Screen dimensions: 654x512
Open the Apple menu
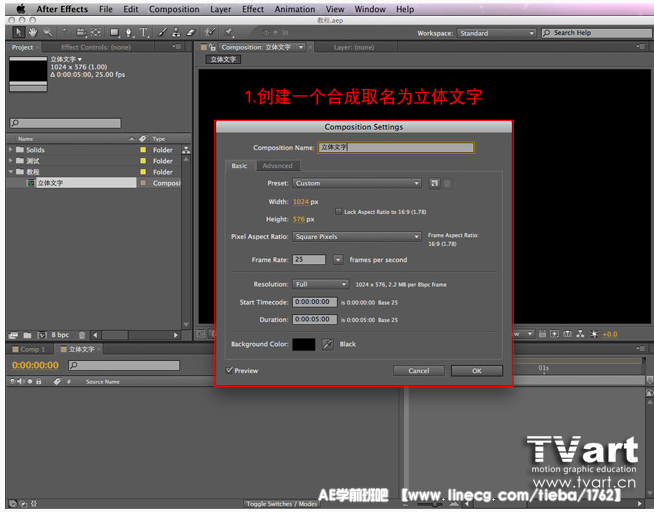pyautogui.click(x=20, y=9)
